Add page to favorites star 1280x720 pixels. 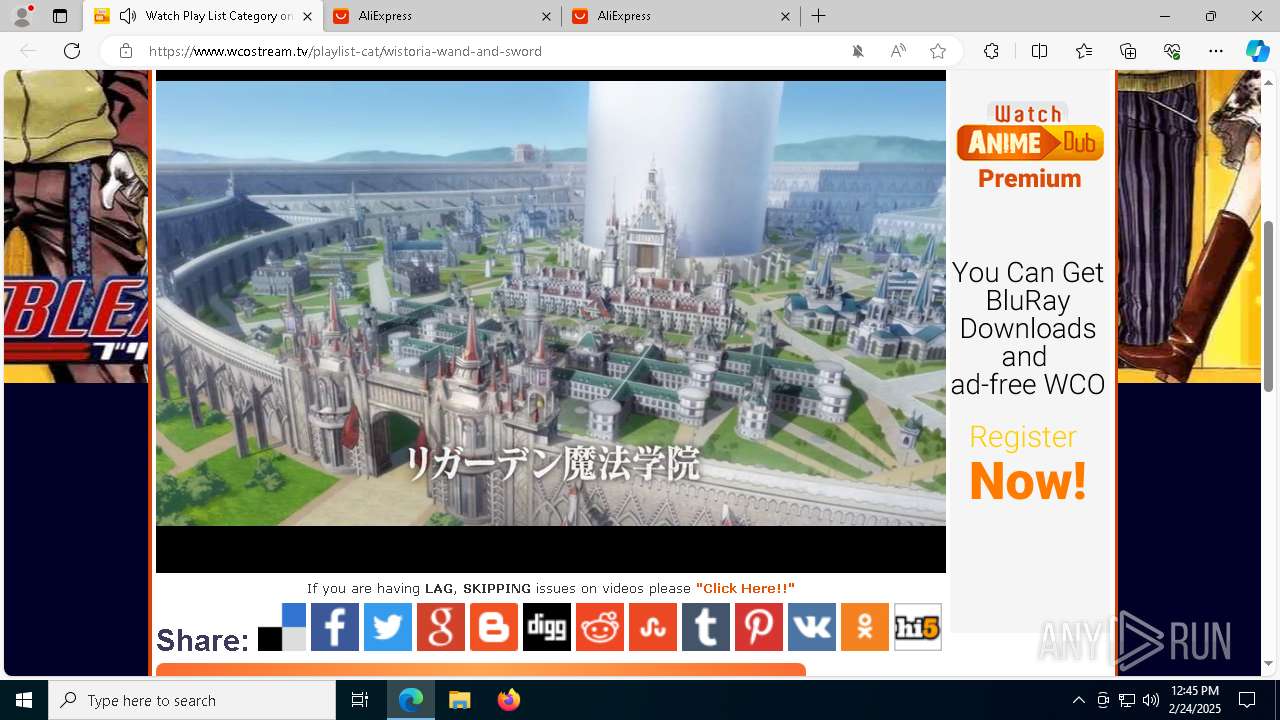pyautogui.click(x=938, y=51)
